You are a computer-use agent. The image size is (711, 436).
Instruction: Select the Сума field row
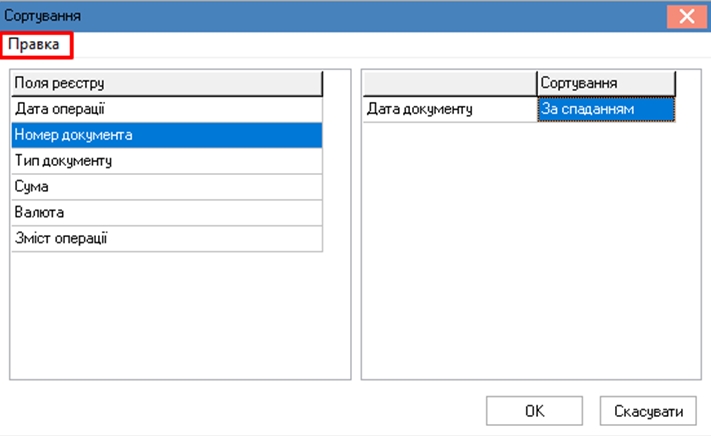167,187
